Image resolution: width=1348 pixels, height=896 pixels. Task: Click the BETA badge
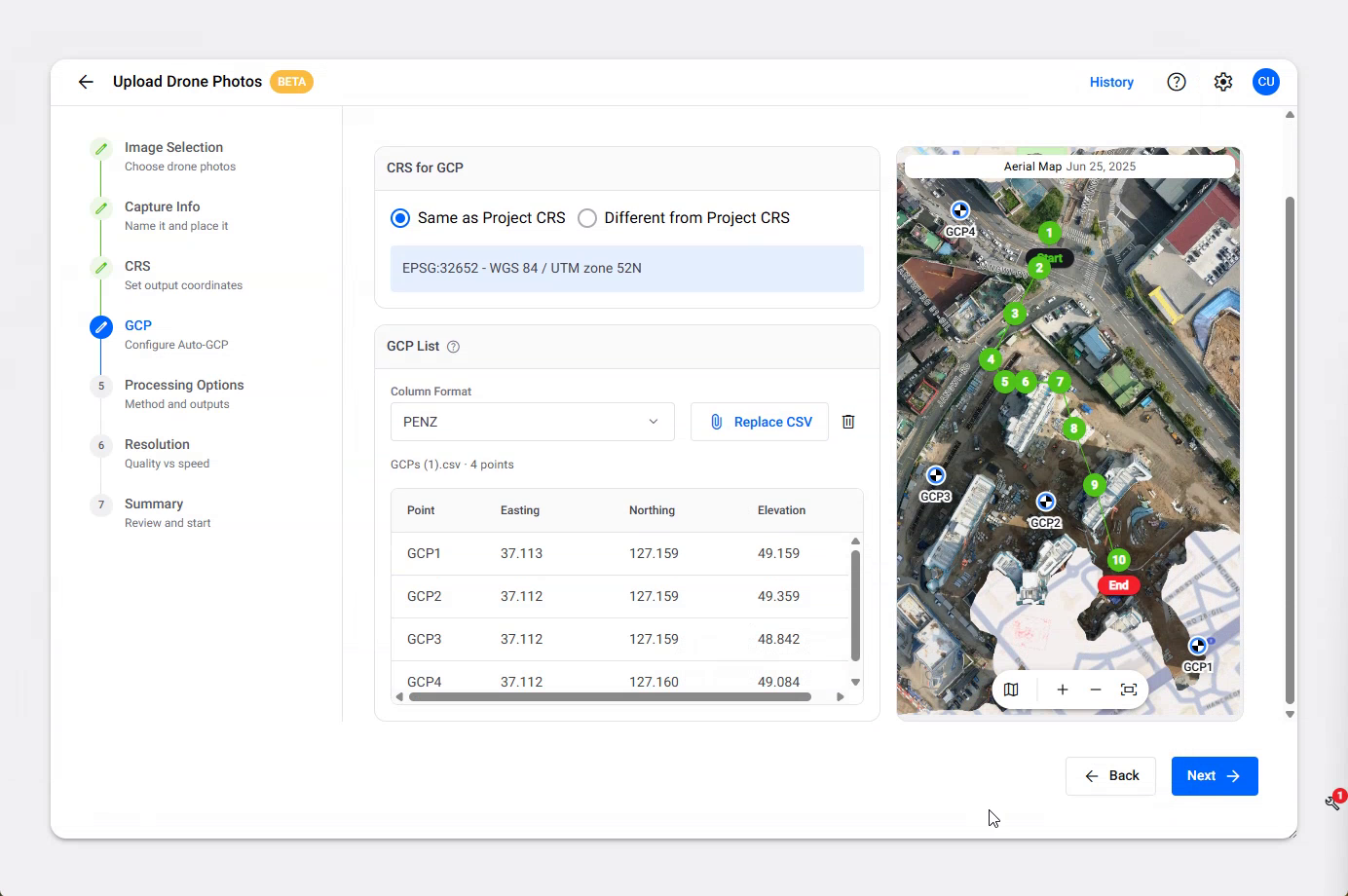pyautogui.click(x=291, y=82)
